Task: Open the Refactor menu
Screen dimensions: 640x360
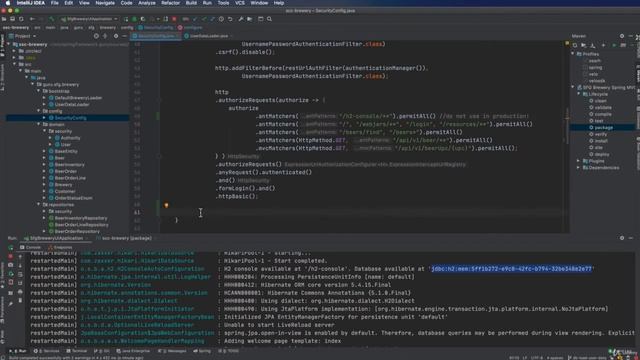Action: tap(170, 3)
